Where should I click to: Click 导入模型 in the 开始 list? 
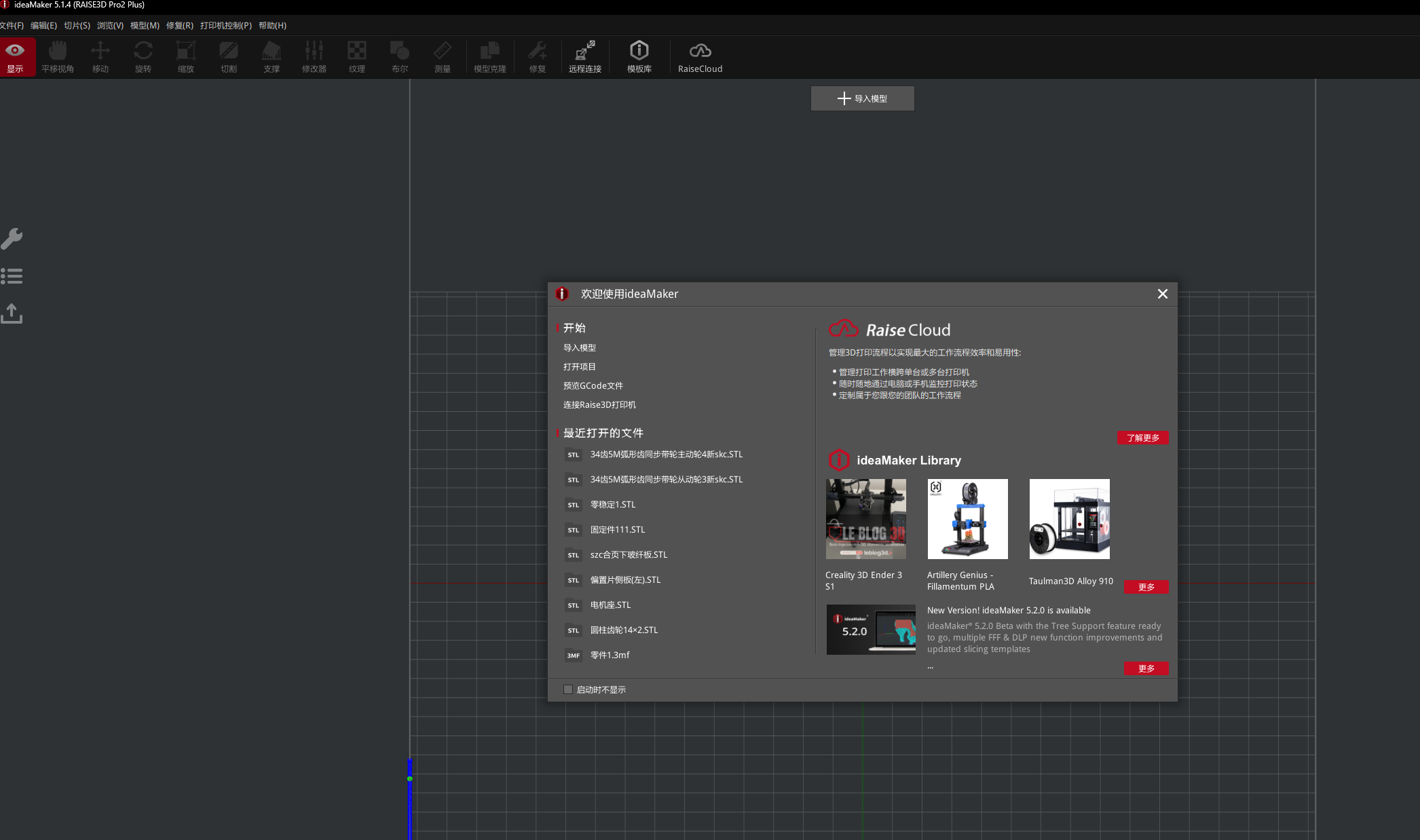(x=579, y=347)
